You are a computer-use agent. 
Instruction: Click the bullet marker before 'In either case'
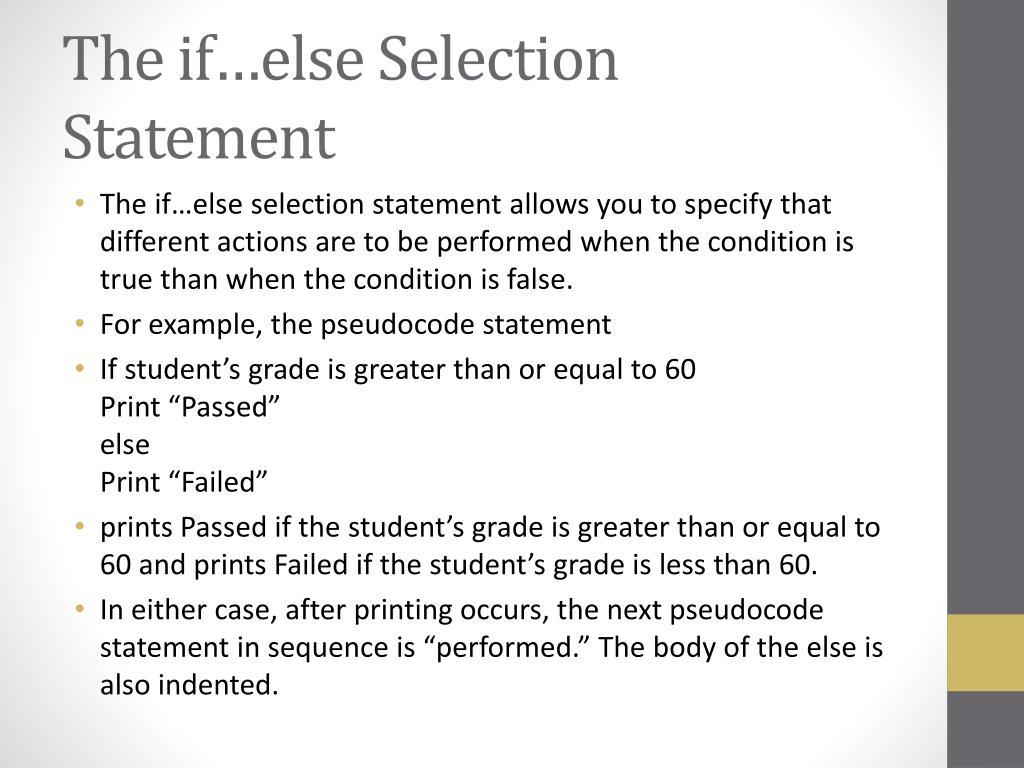[x=80, y=609]
